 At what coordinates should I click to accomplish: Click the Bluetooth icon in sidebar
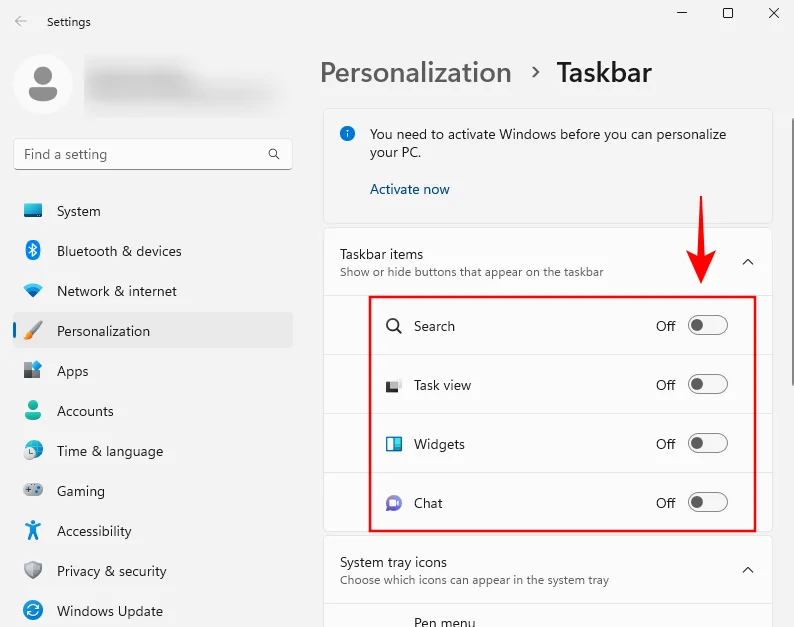tap(33, 250)
